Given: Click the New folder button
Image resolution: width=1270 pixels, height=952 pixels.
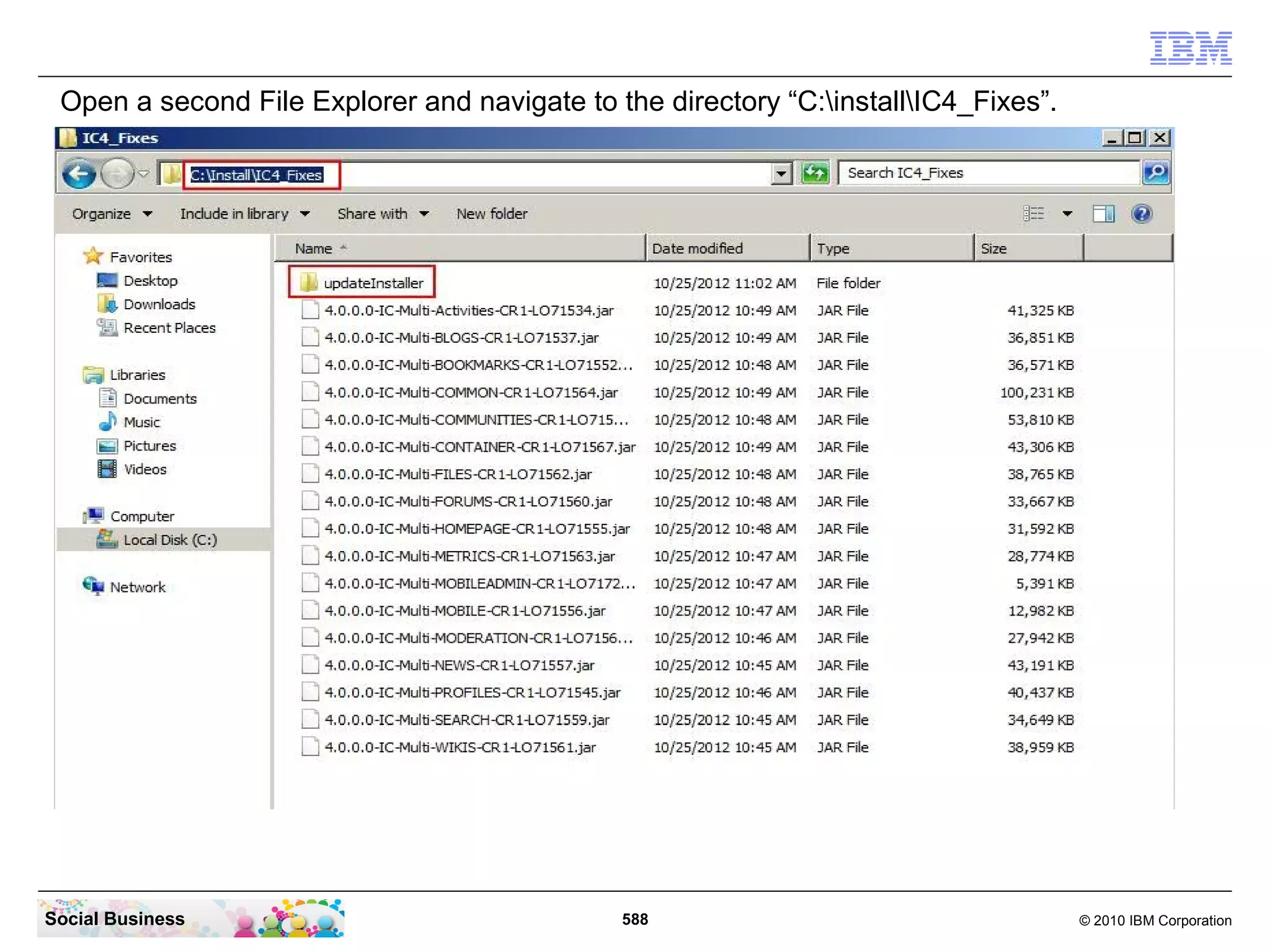Looking at the screenshot, I should click(x=492, y=214).
